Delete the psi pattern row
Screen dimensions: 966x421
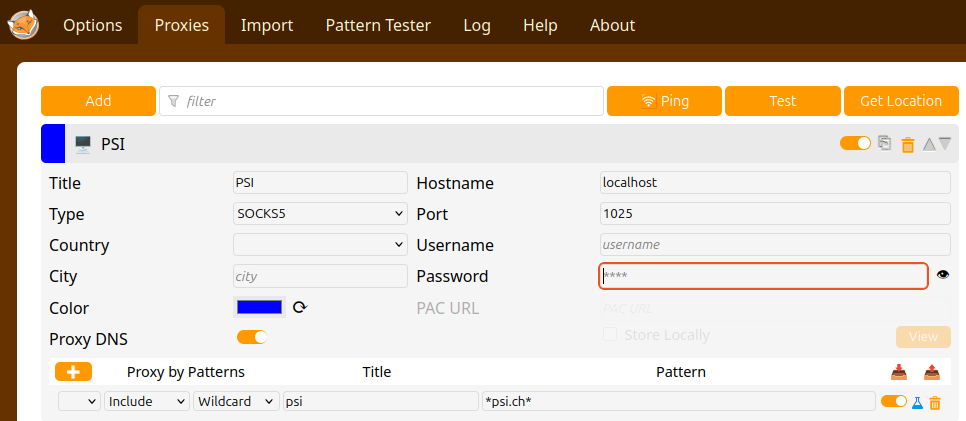point(935,402)
